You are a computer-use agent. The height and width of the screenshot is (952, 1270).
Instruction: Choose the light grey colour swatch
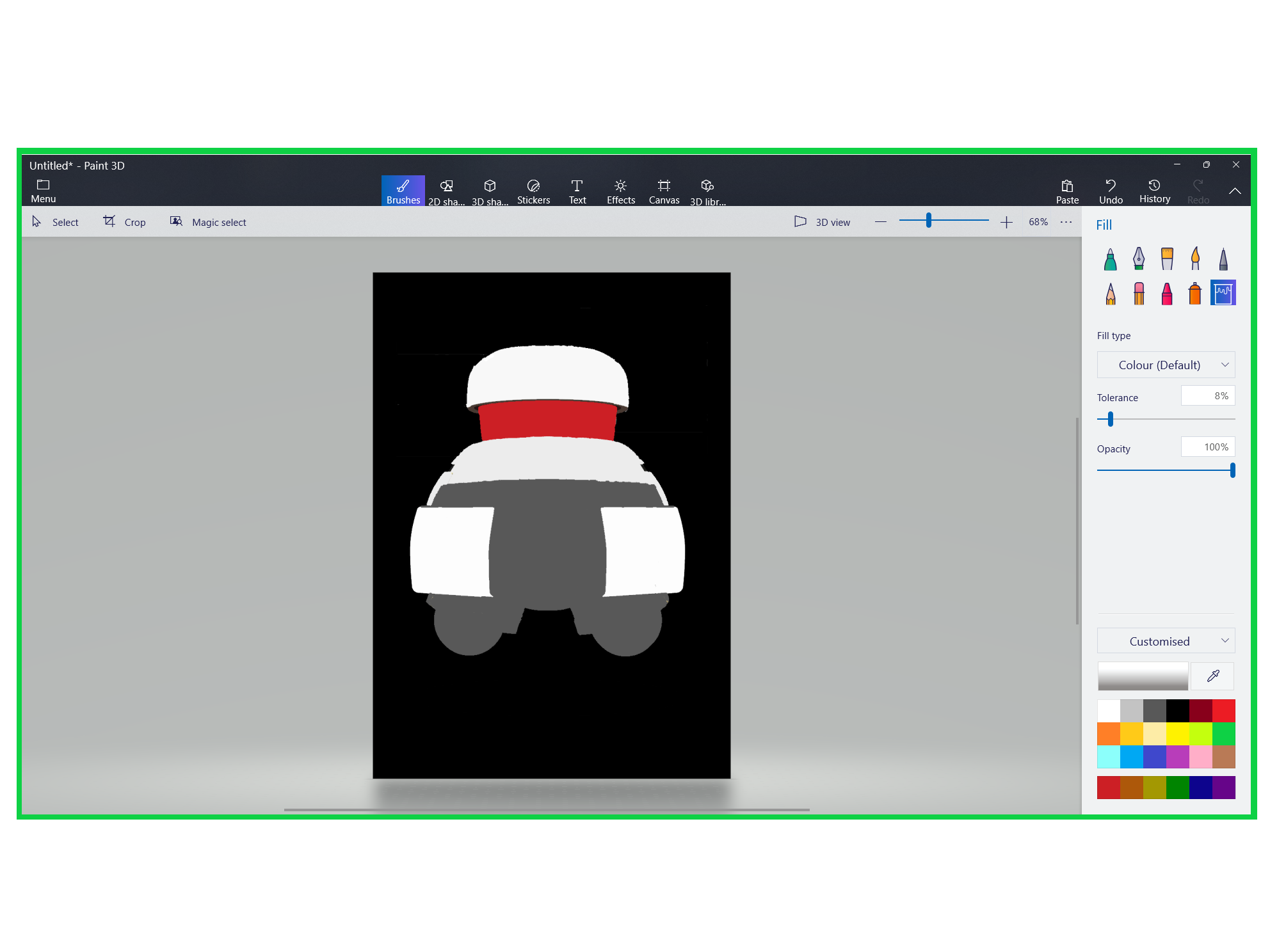1132,711
